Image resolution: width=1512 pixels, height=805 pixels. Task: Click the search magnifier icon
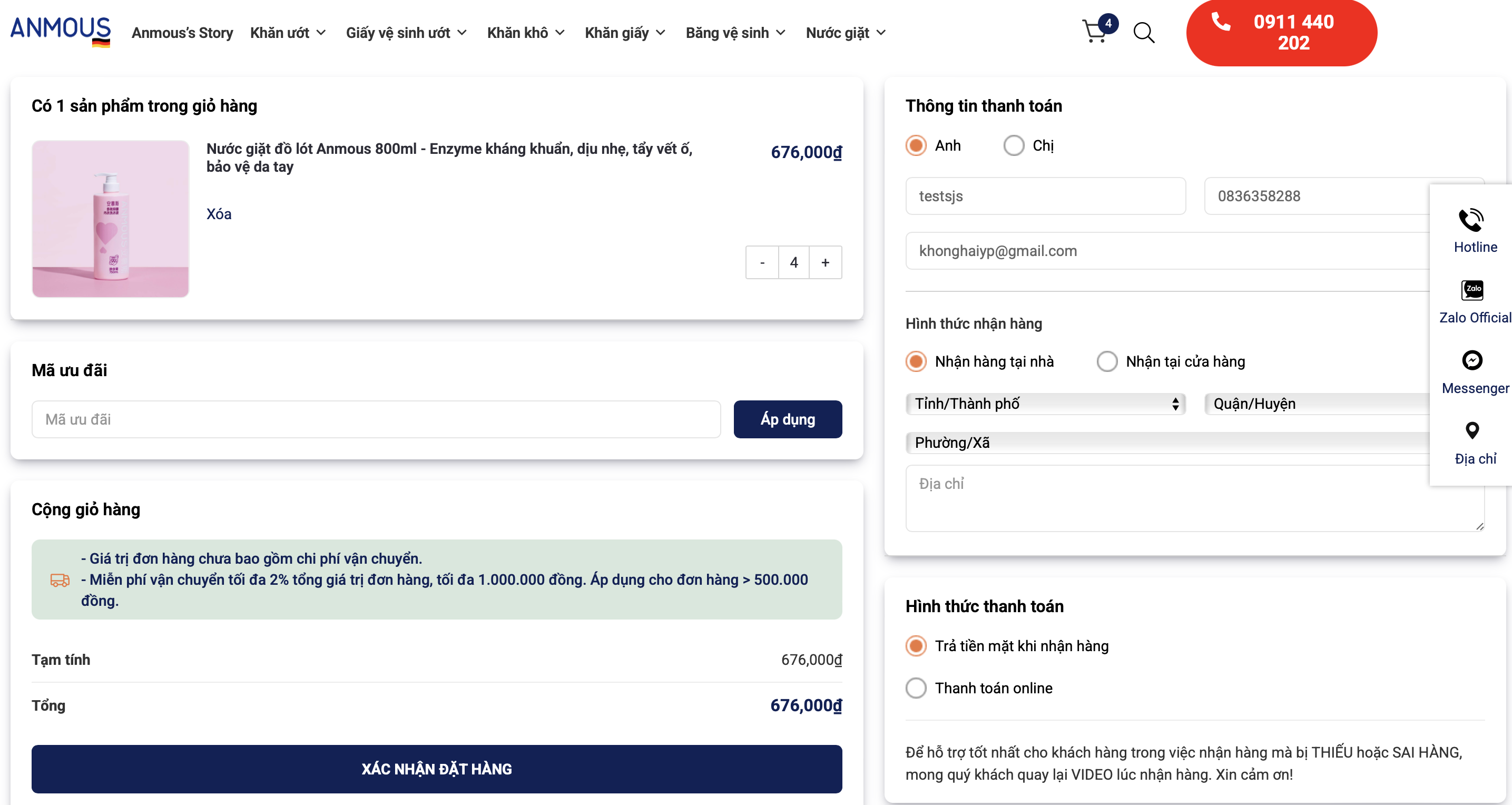1143,33
